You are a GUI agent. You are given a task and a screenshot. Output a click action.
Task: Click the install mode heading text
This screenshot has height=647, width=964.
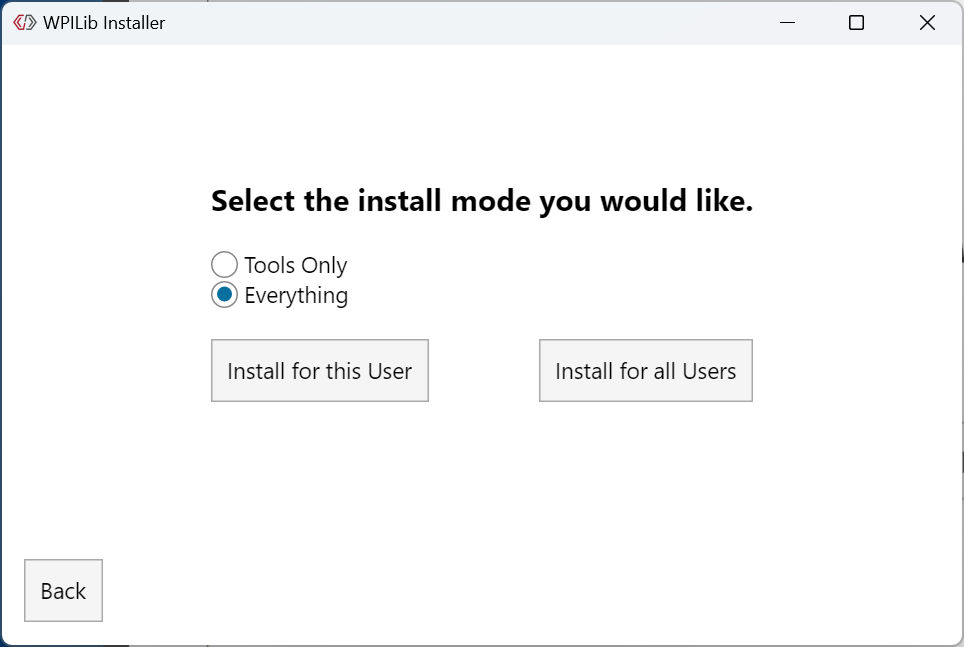[x=482, y=200]
